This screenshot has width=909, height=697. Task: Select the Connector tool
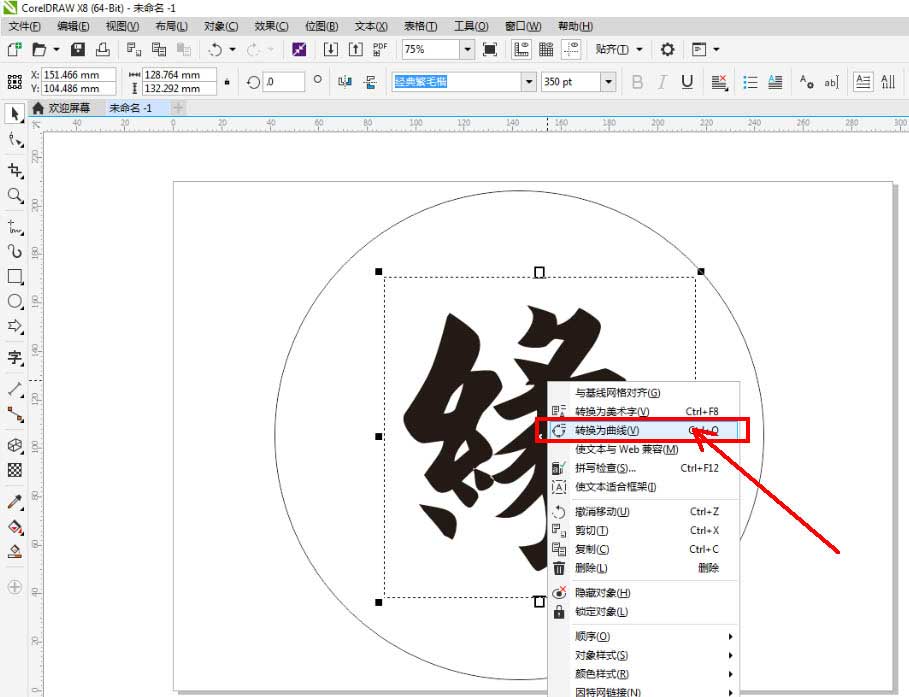(15, 415)
